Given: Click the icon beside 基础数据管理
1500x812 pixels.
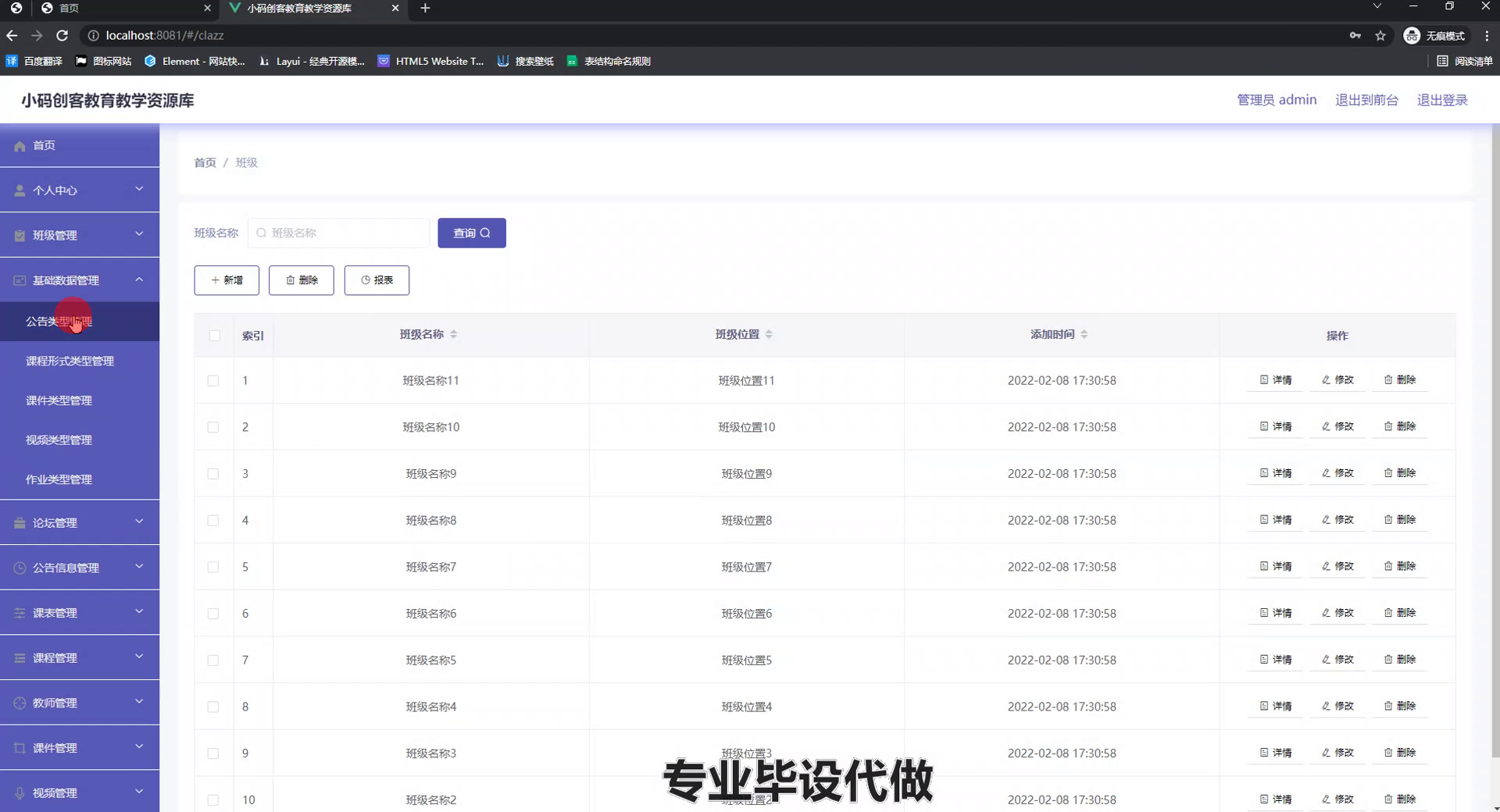Looking at the screenshot, I should click(20, 280).
